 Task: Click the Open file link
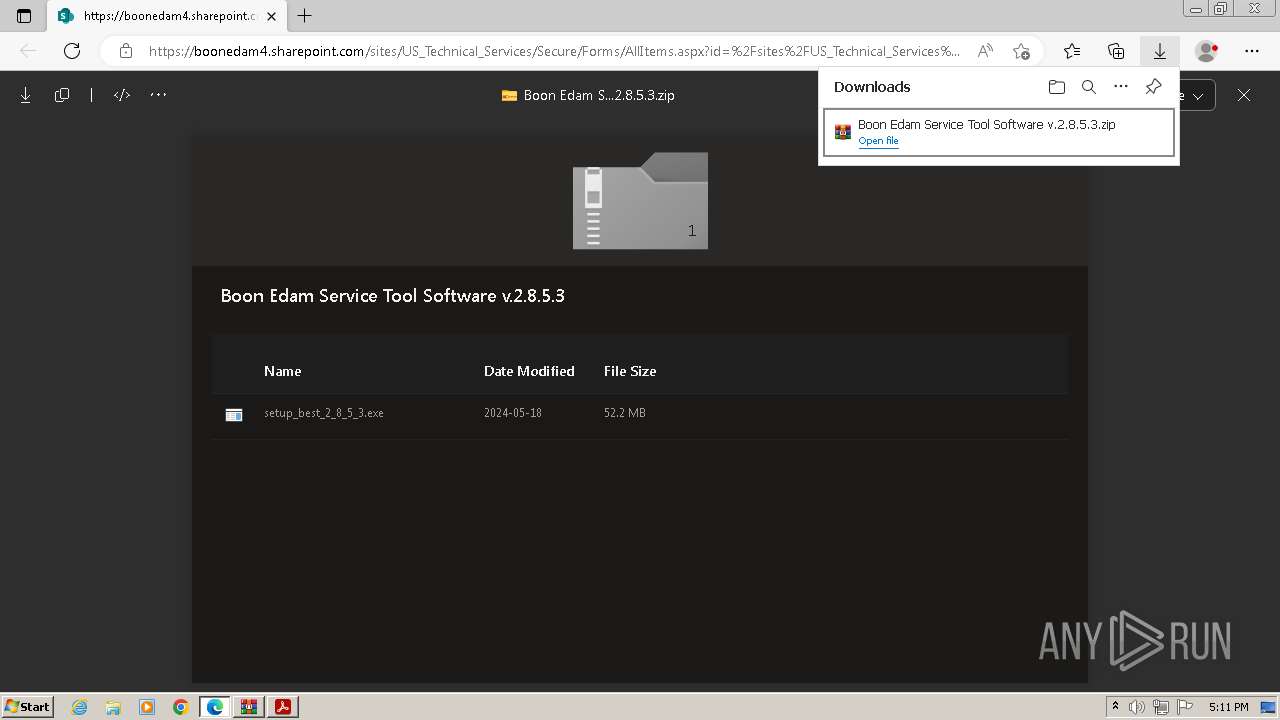pos(878,141)
